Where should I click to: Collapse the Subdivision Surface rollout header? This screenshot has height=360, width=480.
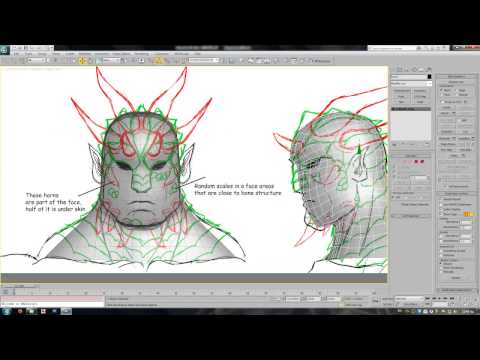(x=456, y=194)
